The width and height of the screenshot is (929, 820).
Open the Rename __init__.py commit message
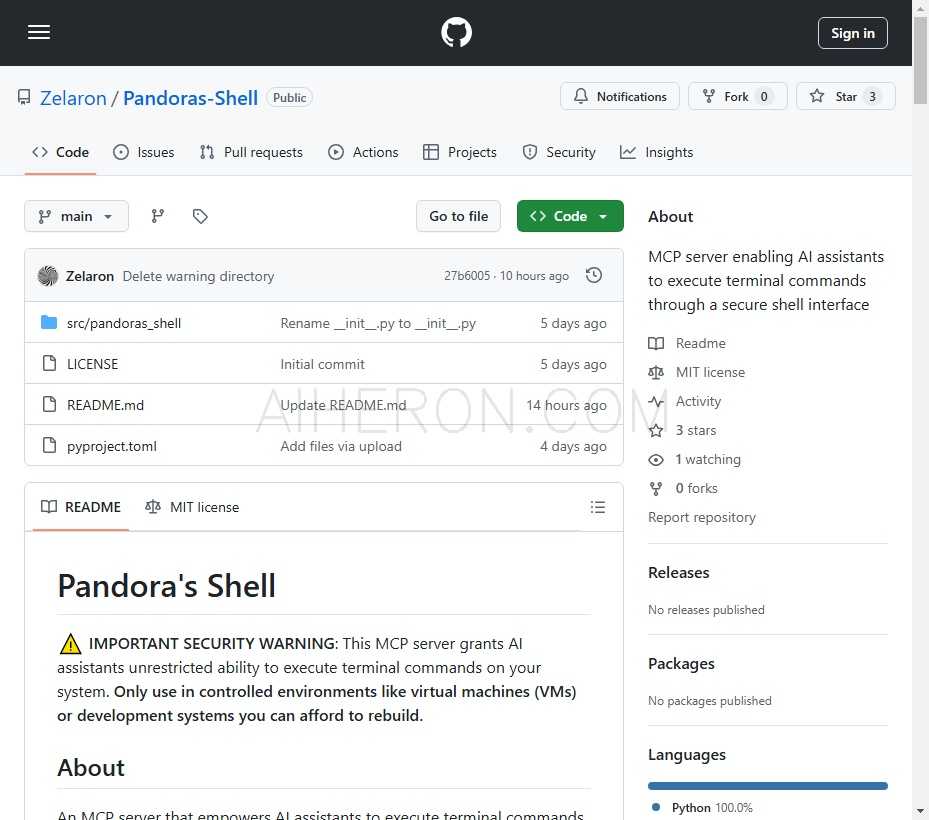378,323
